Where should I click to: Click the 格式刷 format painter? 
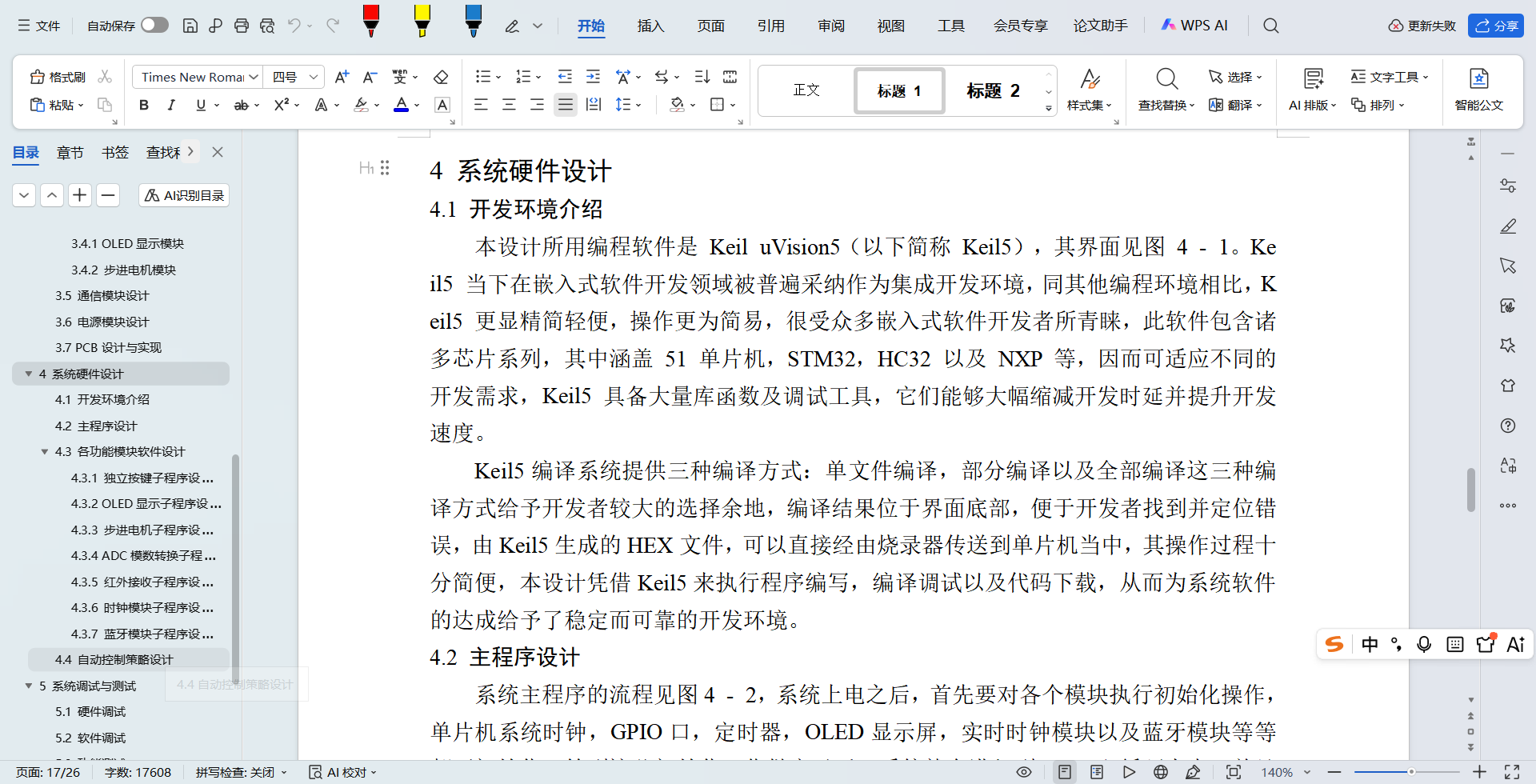point(58,77)
